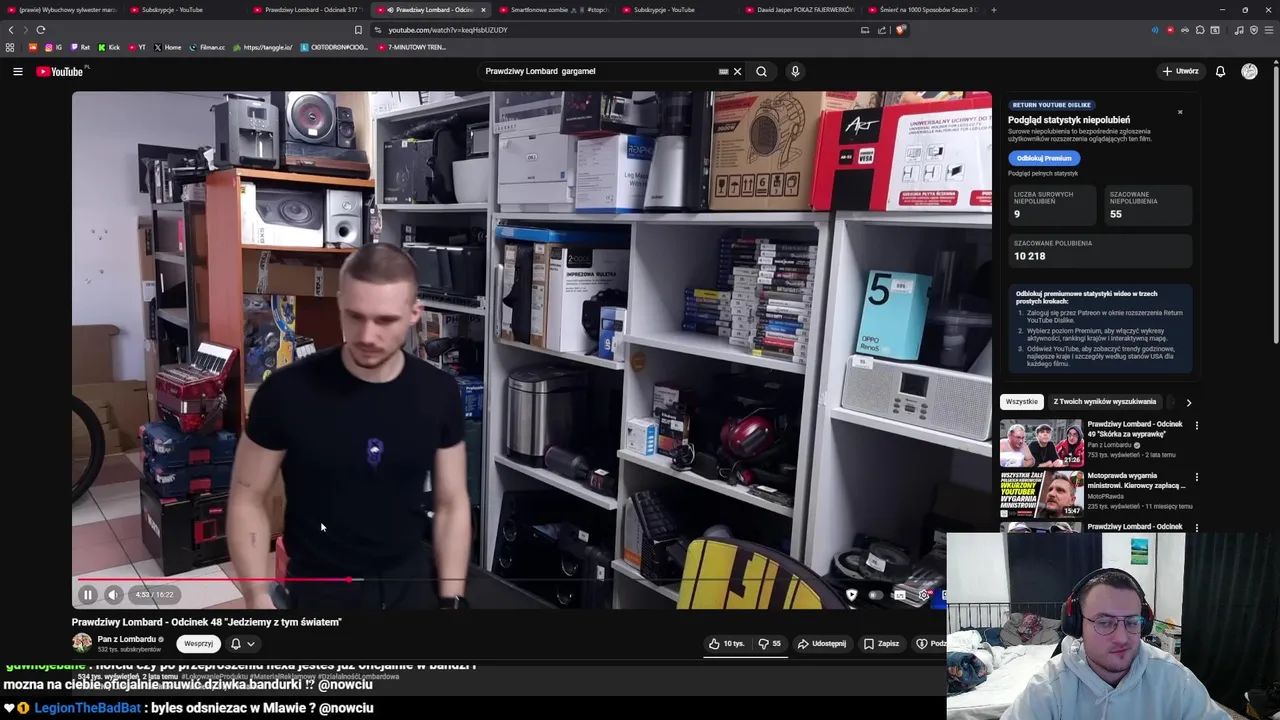Click the video title text
The image size is (1280, 720).
pos(206,622)
